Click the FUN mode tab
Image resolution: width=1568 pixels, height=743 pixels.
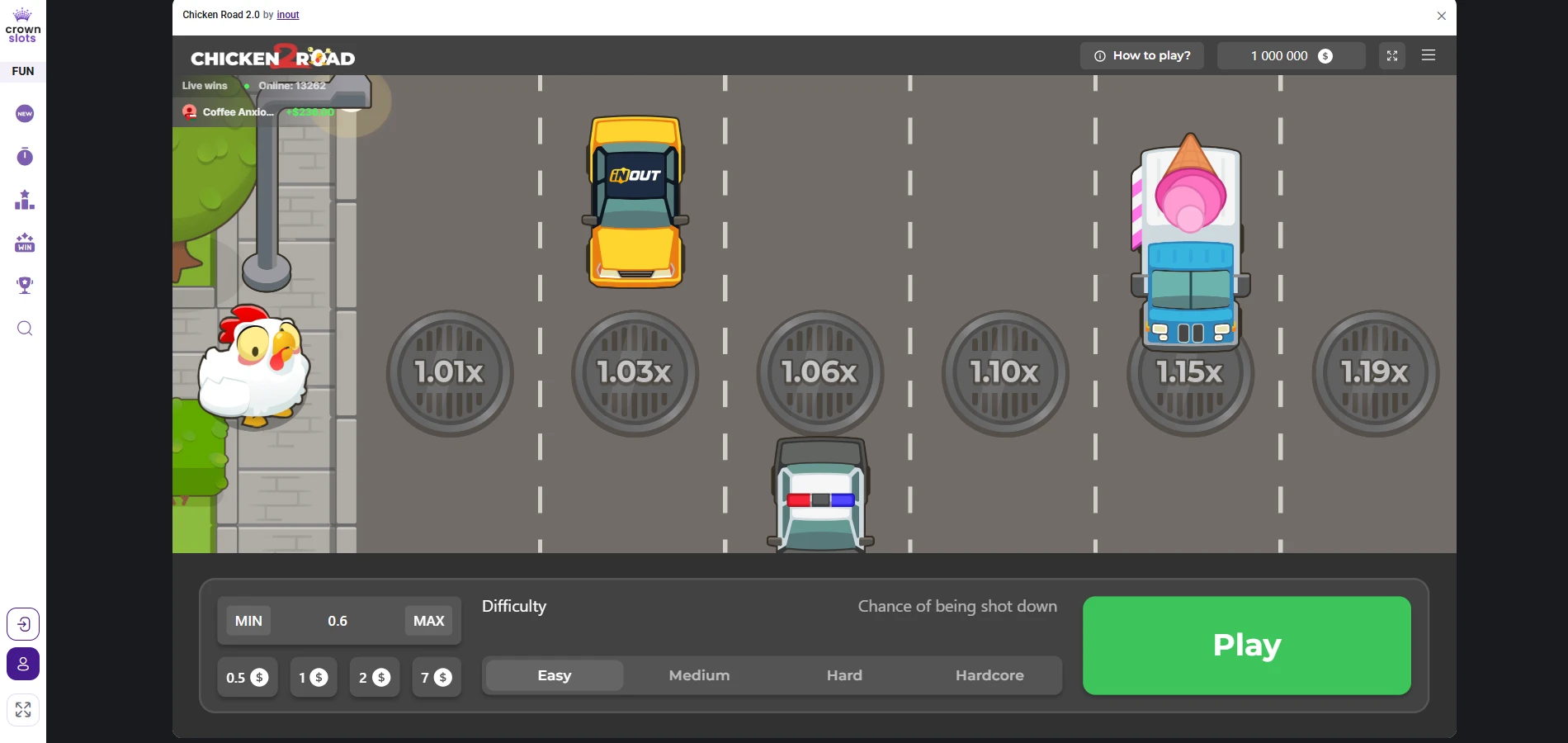23,71
